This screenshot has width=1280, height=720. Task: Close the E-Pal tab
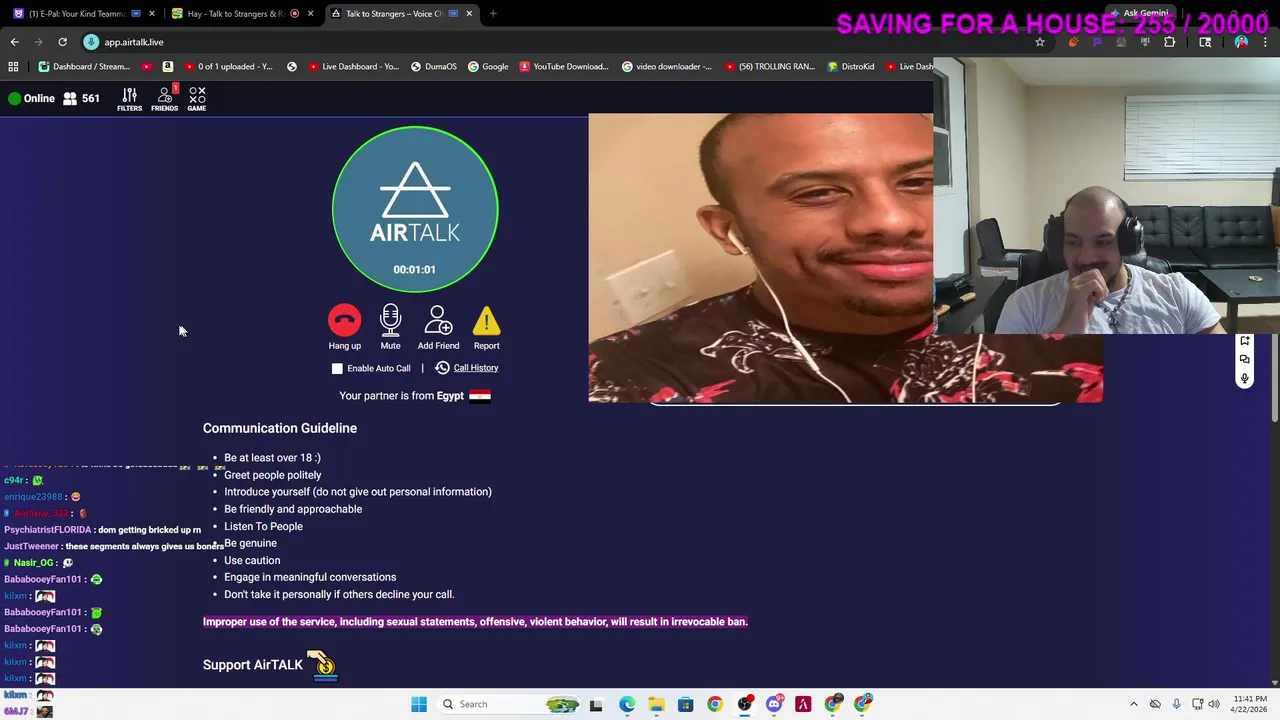click(x=152, y=13)
